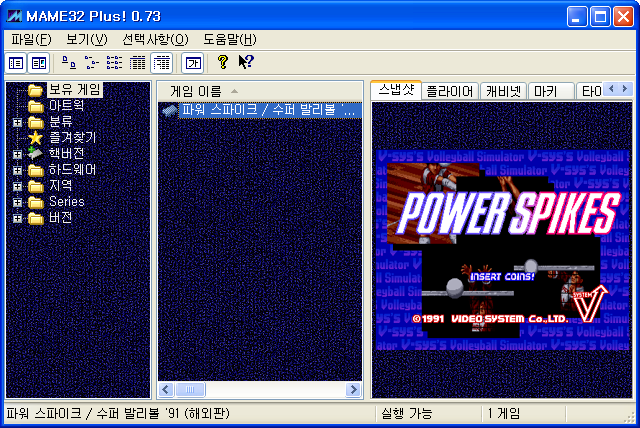
Task: Open help with yellow question mark icon
Action: click(x=223, y=62)
